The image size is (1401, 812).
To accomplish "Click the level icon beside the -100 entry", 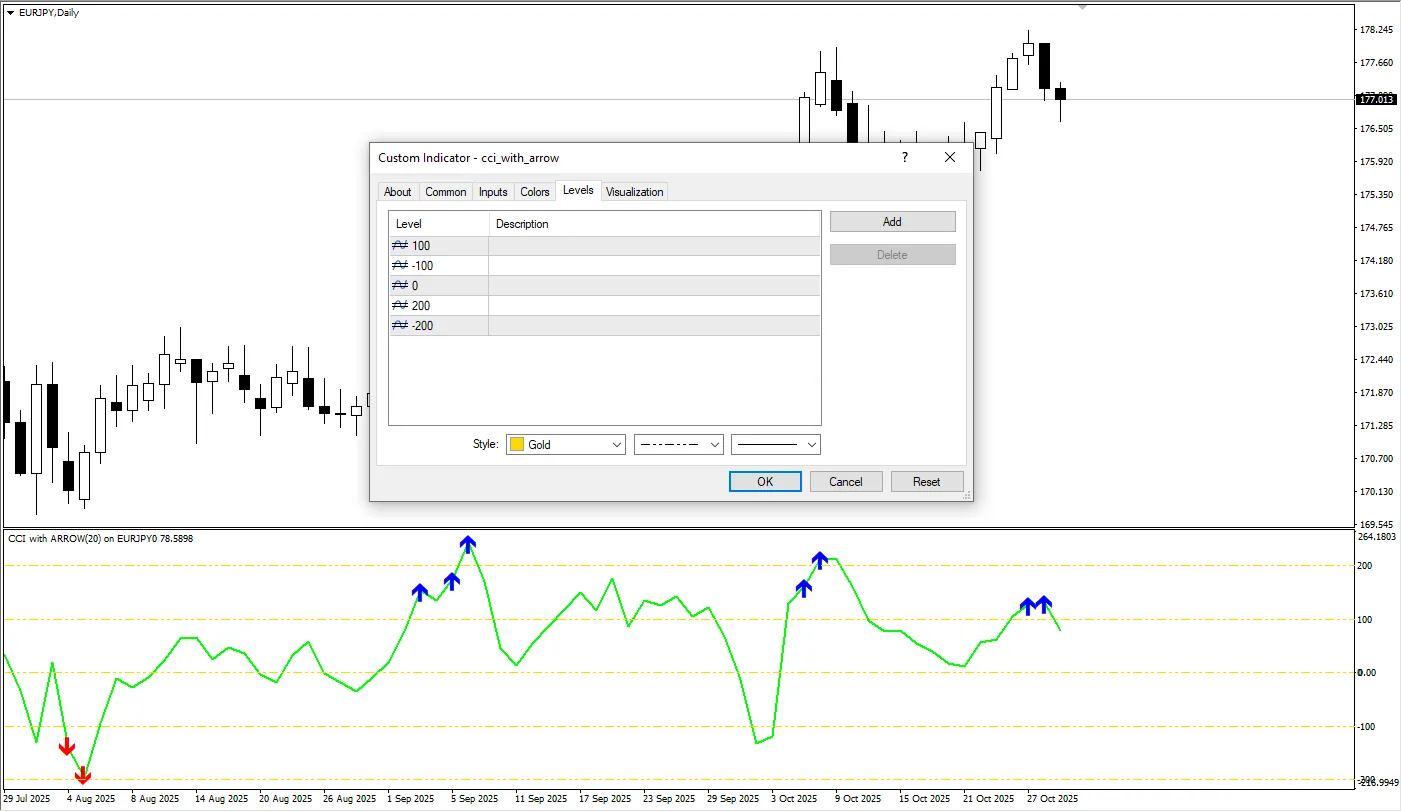I will 400,266.
